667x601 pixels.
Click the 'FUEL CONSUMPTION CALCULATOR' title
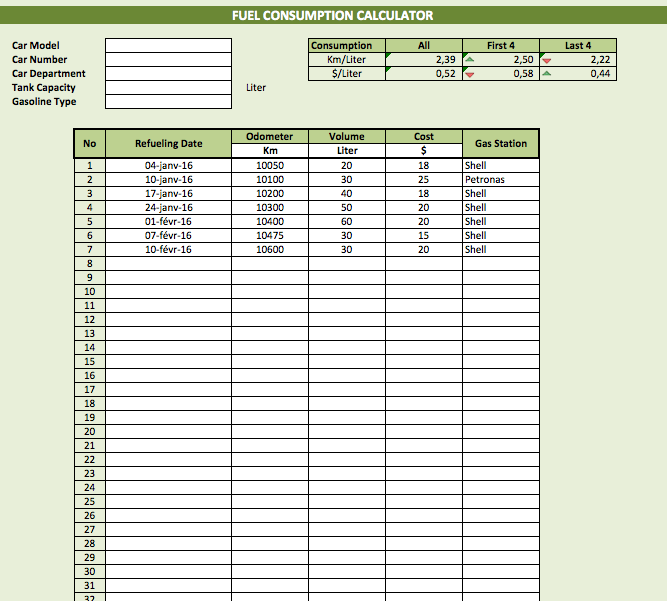pos(333,16)
